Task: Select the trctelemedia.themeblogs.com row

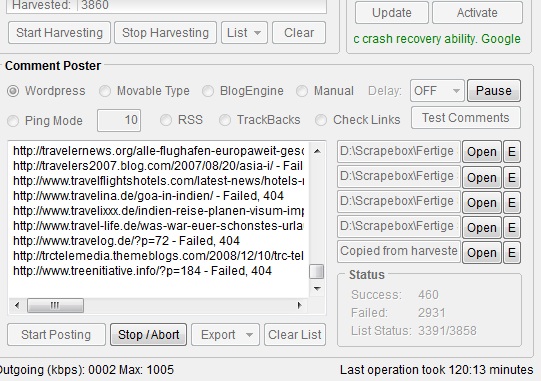Action: (159, 256)
